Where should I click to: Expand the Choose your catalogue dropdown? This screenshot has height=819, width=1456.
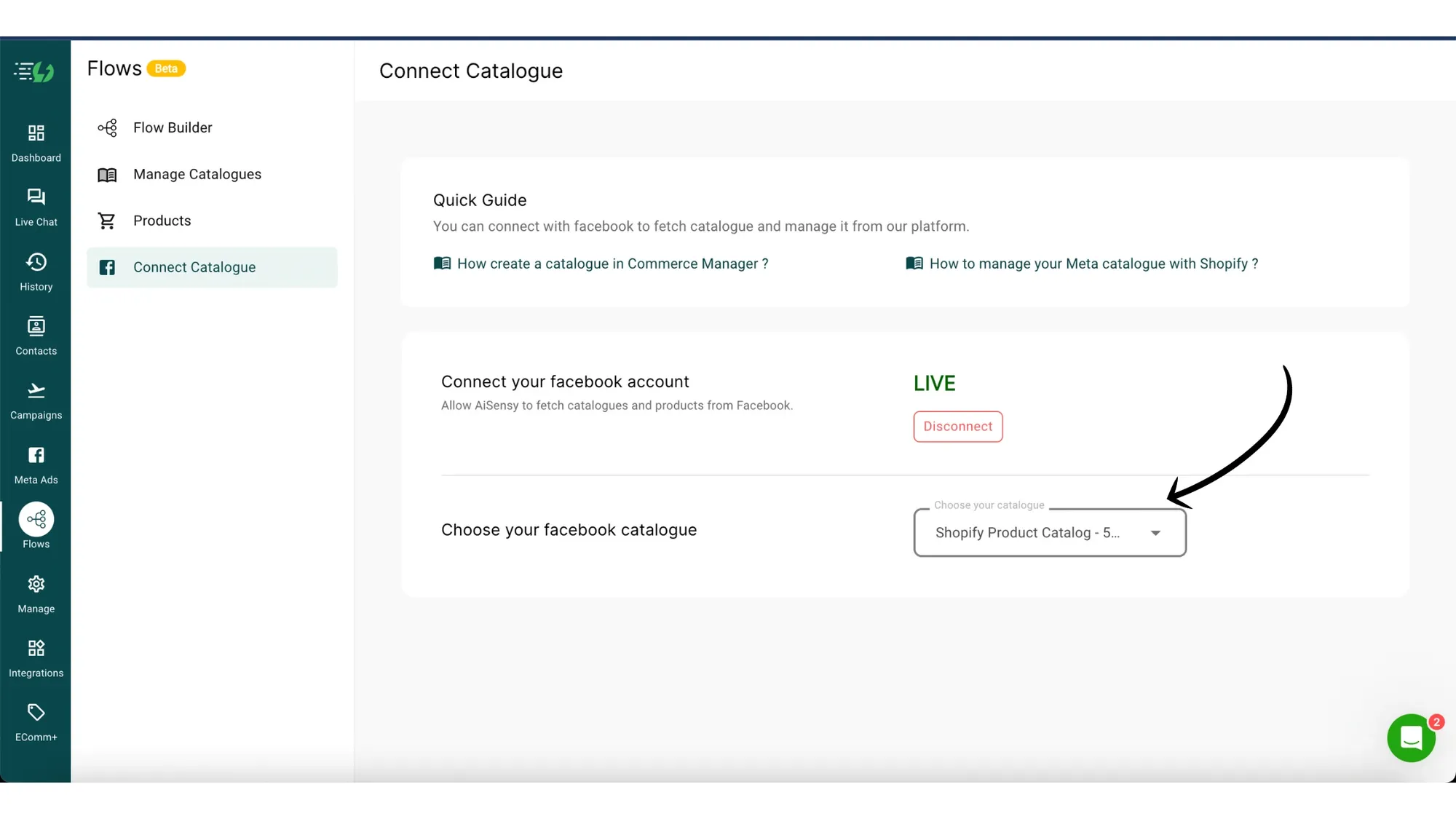(1155, 533)
